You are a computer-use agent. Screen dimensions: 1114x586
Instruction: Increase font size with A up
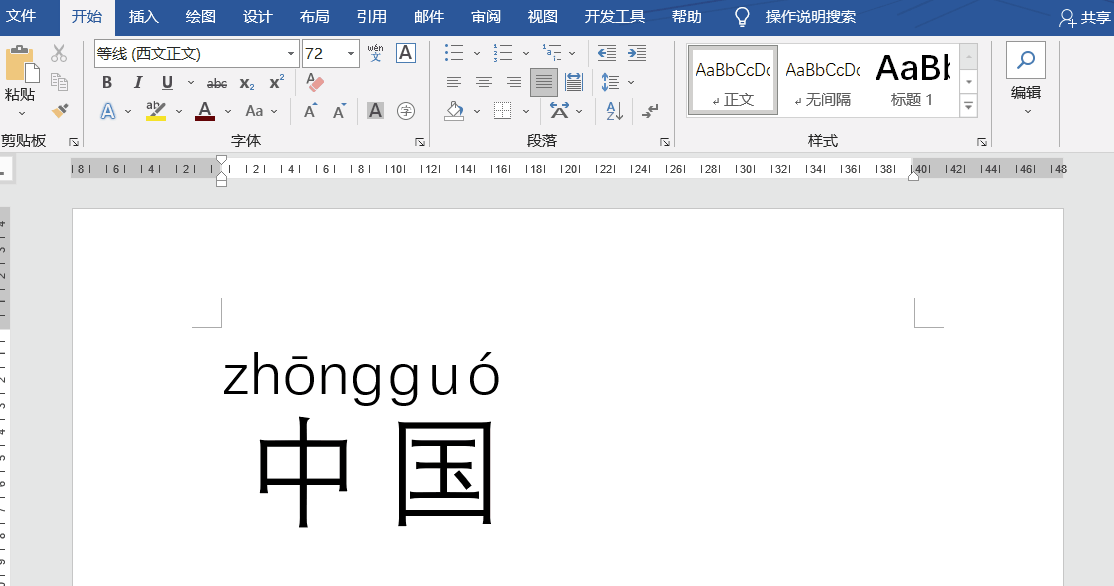pos(310,111)
